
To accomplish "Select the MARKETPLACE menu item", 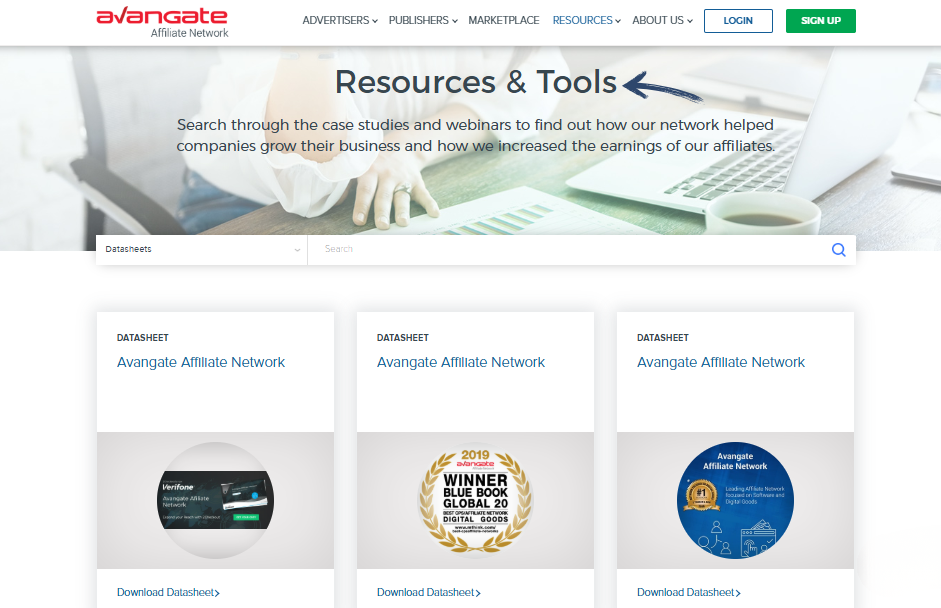I will coord(503,20).
